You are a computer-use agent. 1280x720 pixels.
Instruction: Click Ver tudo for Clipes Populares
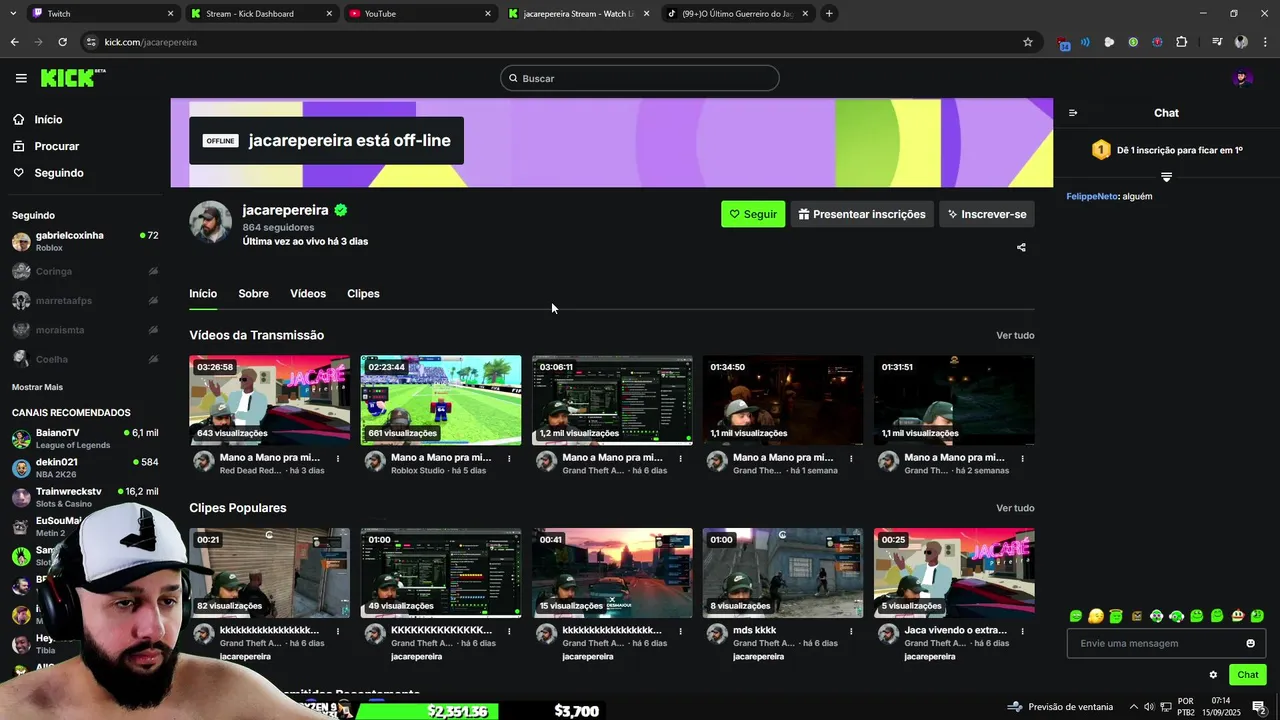[1015, 508]
